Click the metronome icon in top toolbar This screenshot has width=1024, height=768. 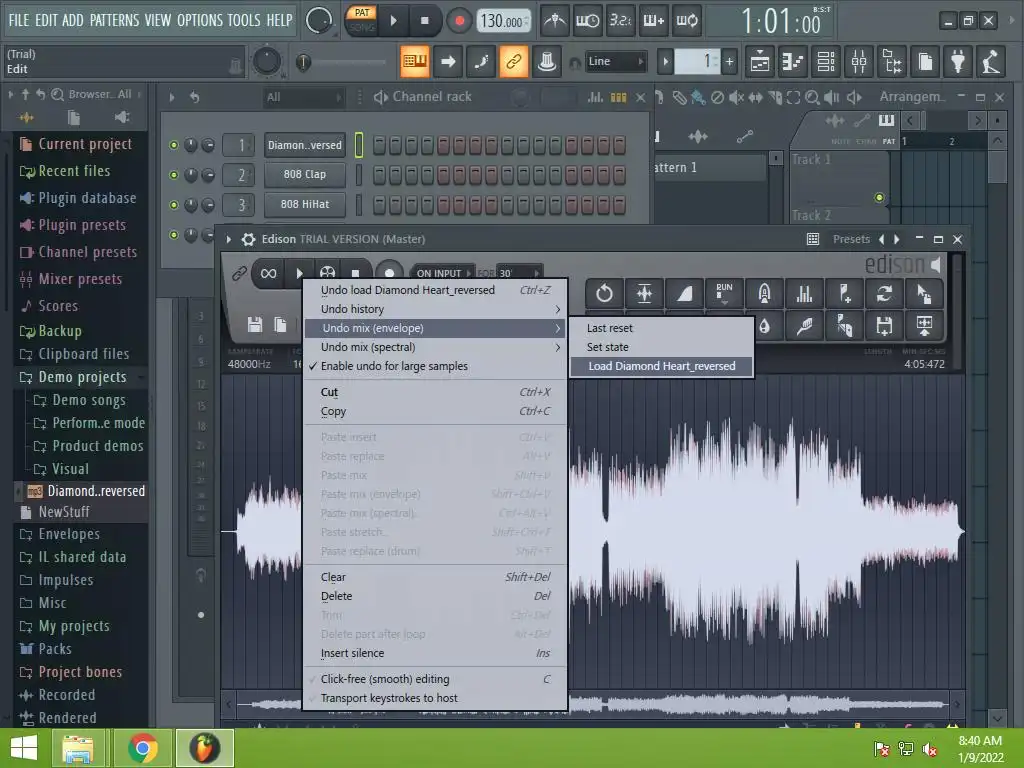(555, 21)
